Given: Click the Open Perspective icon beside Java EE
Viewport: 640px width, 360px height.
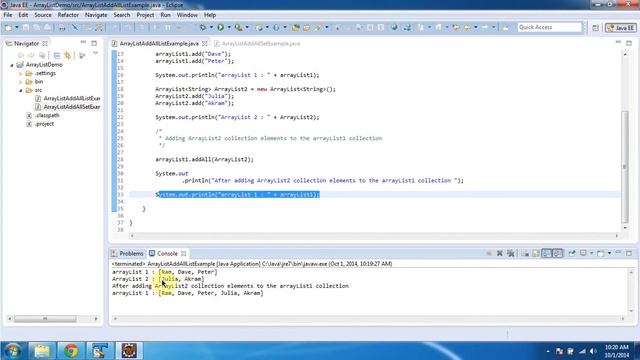Looking at the screenshot, I should click(596, 28).
